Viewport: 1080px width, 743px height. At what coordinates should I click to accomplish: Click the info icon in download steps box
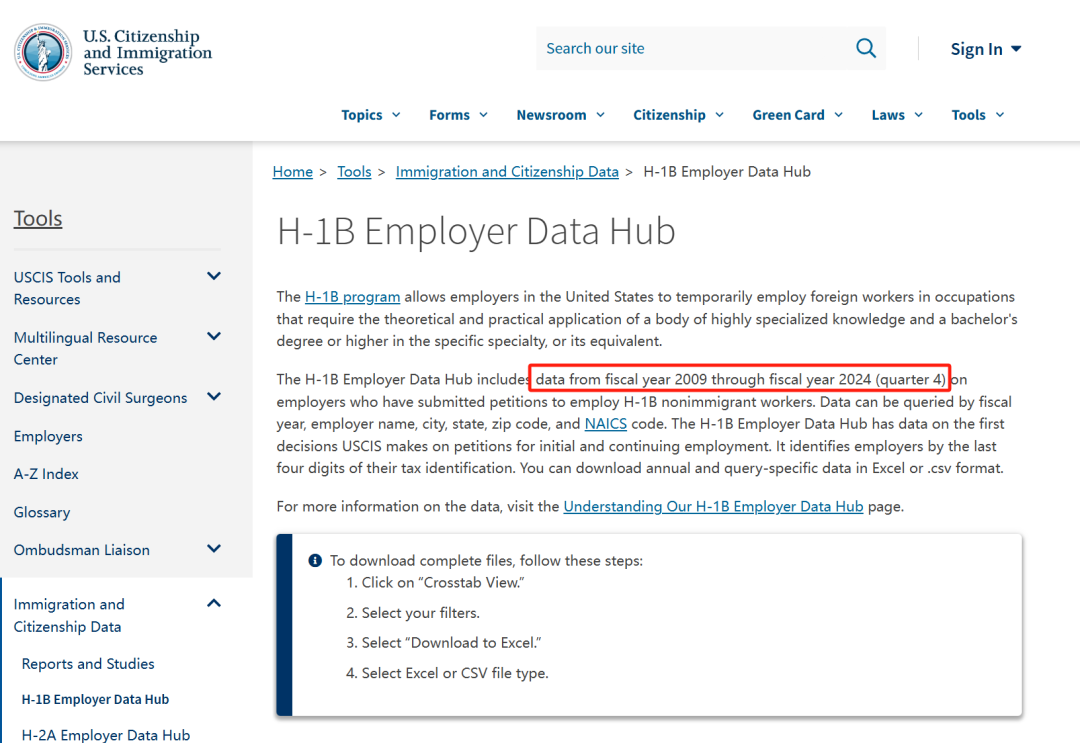[x=315, y=561]
